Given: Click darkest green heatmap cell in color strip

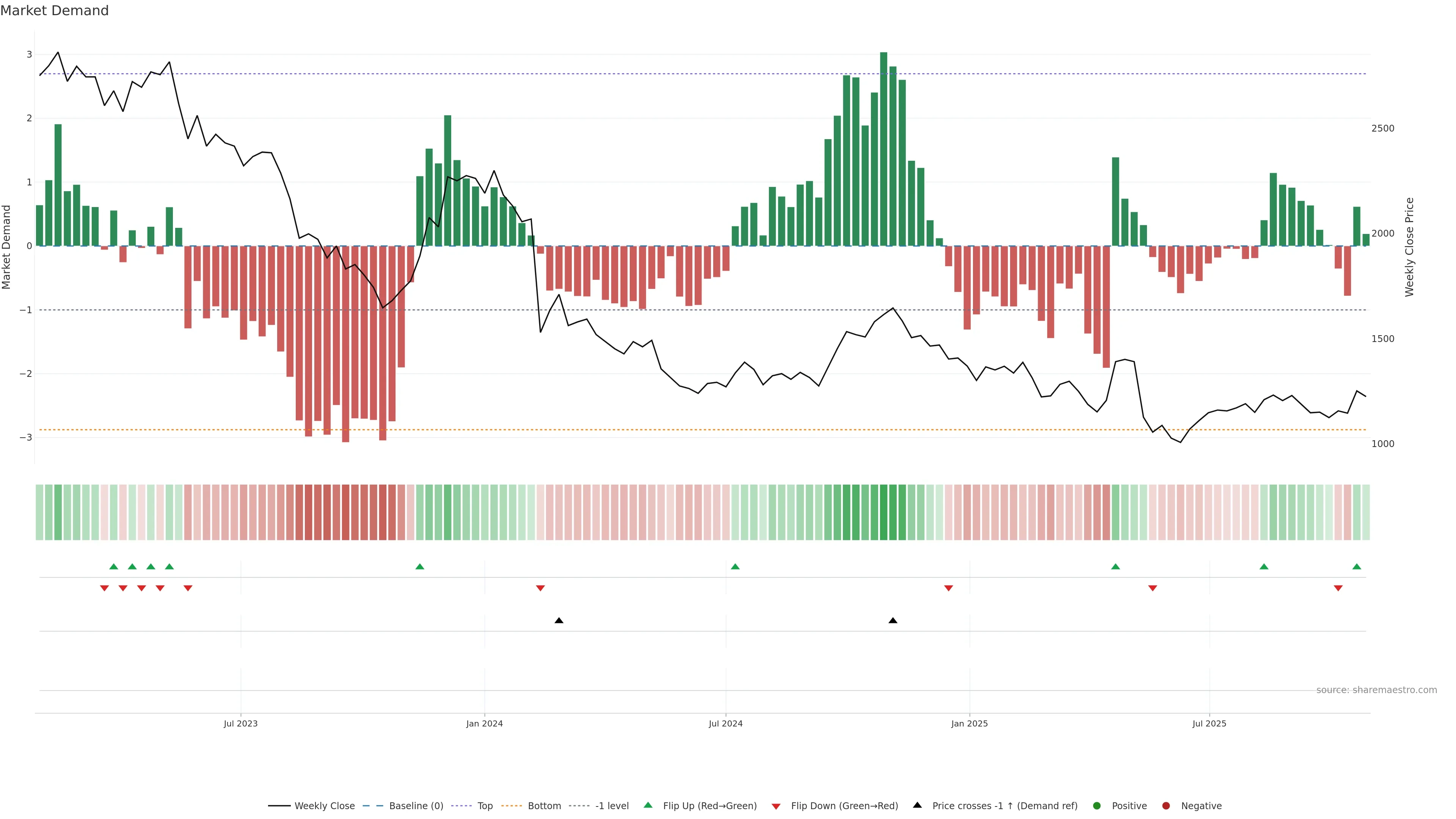Looking at the screenshot, I should [883, 512].
